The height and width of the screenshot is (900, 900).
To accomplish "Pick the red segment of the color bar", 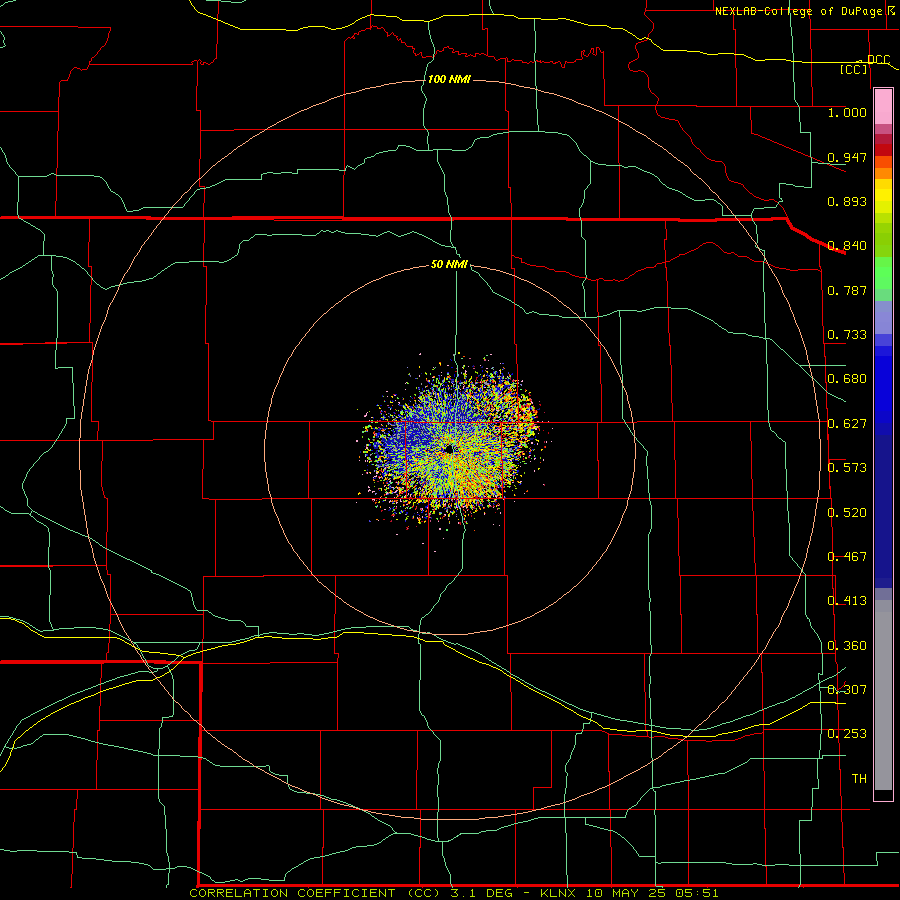I will (x=883, y=150).
